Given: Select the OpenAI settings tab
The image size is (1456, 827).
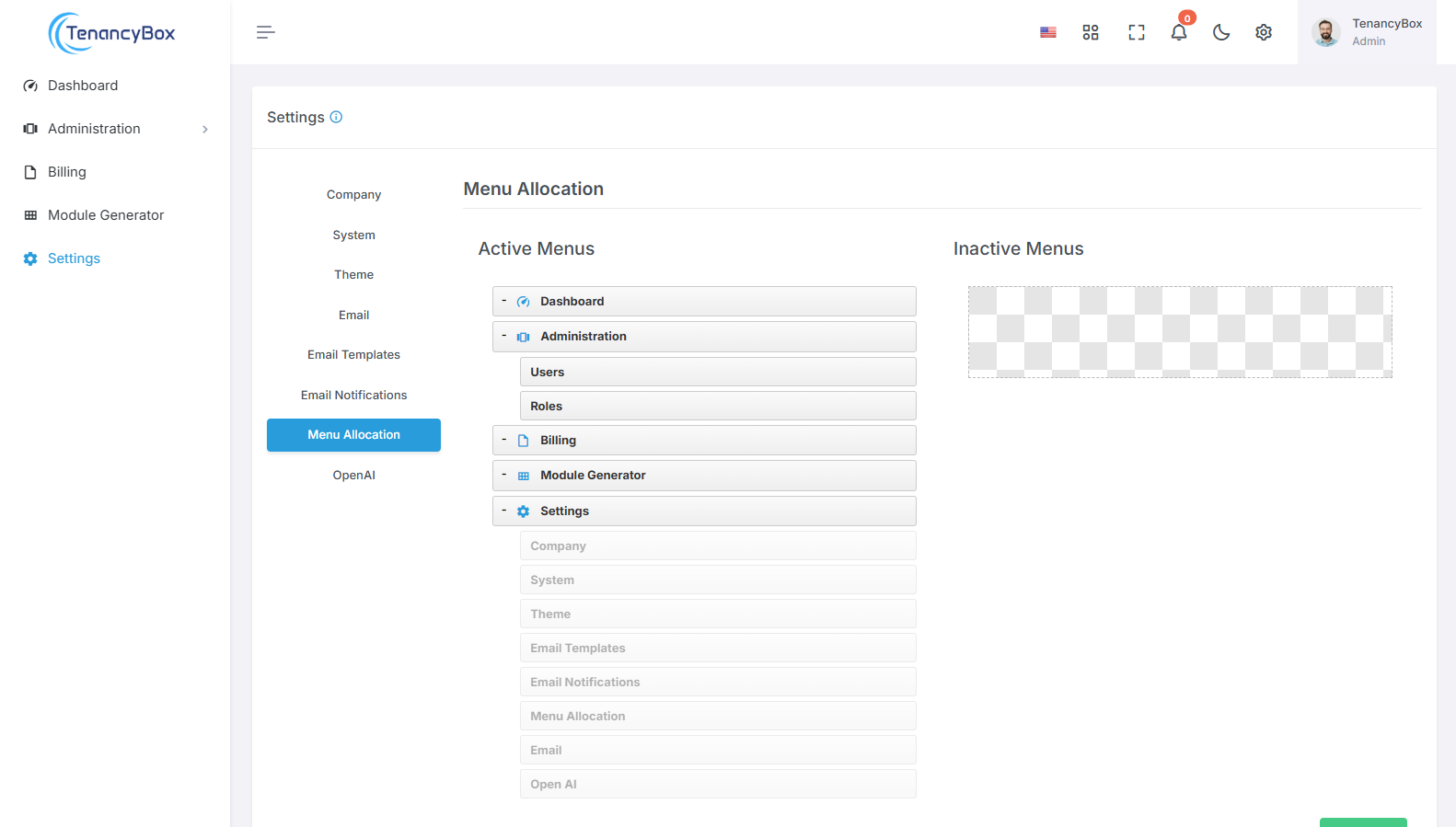Looking at the screenshot, I should 353,476.
